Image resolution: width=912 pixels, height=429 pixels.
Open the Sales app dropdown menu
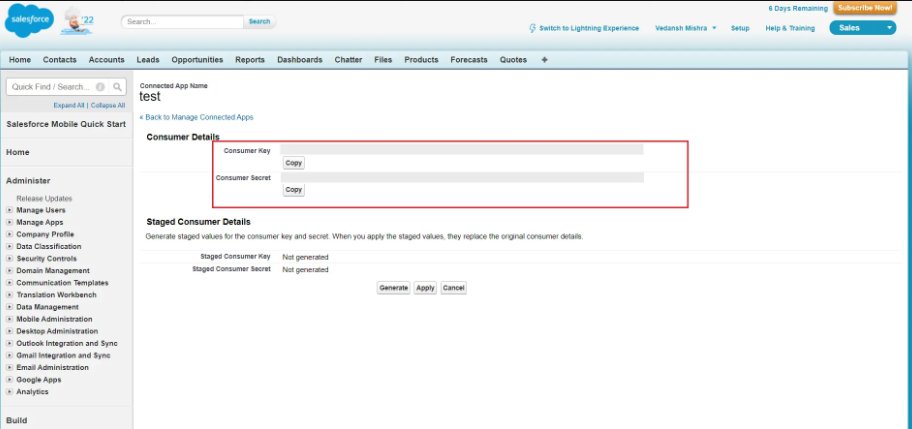(863, 28)
